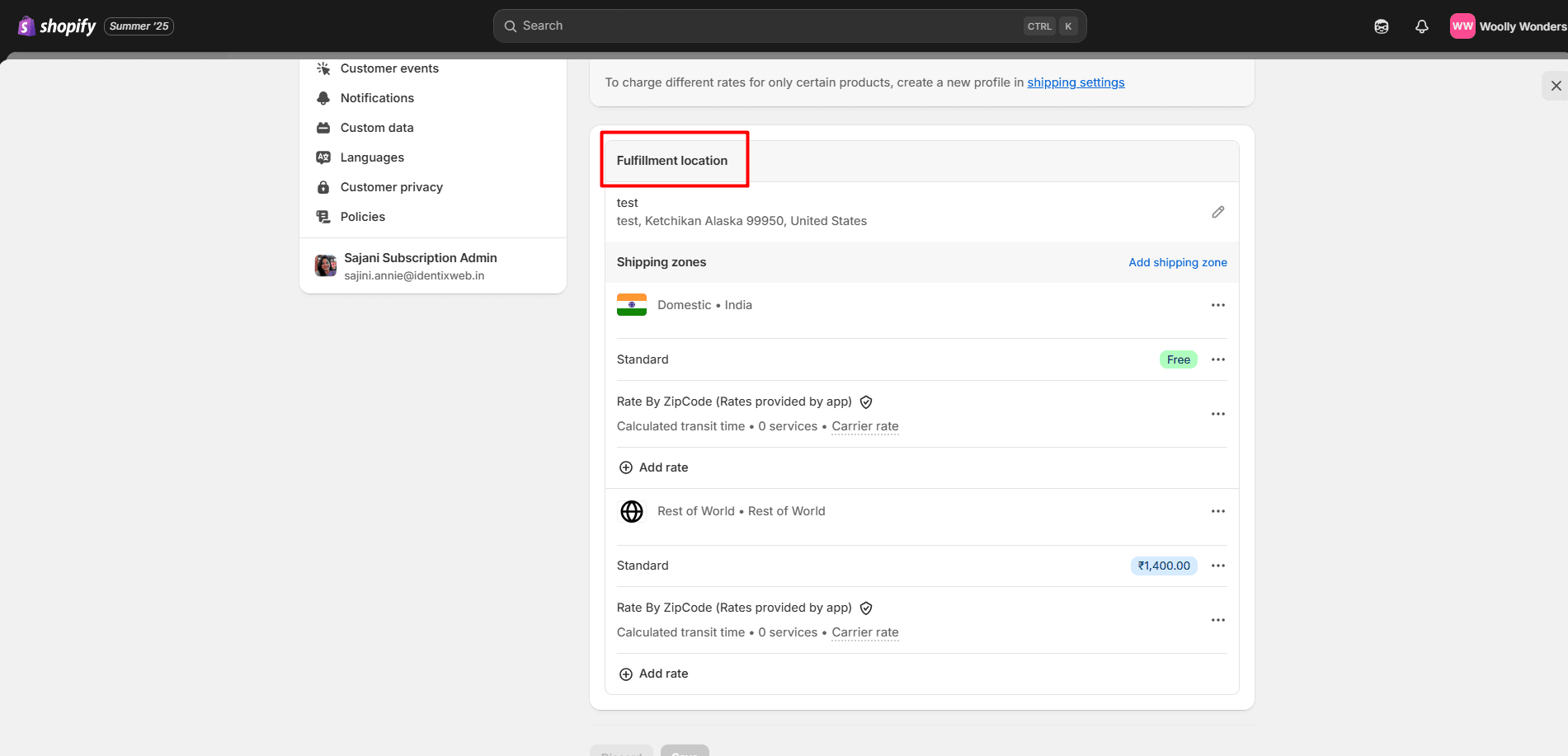This screenshot has width=1568, height=756.
Task: Click Sajani's profile photo
Action: point(326,265)
